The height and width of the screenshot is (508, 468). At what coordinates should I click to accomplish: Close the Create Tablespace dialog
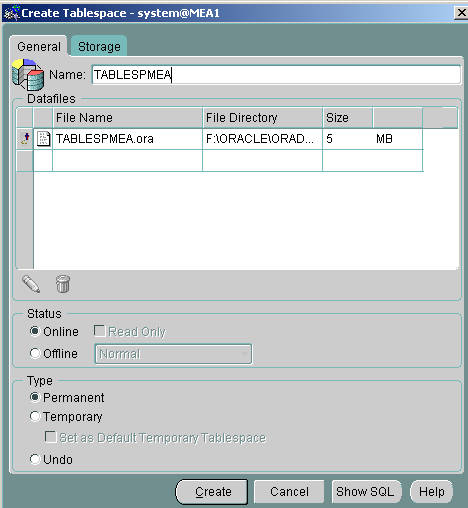(x=462, y=13)
